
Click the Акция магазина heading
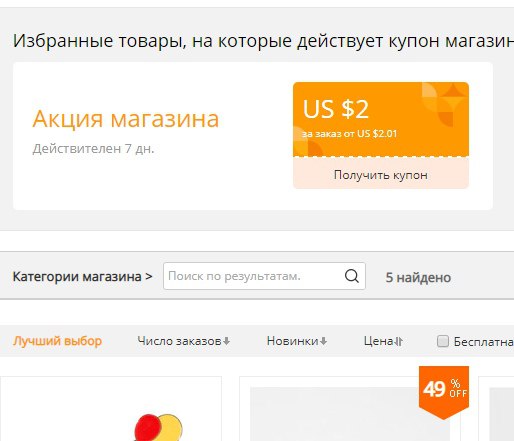tap(126, 119)
